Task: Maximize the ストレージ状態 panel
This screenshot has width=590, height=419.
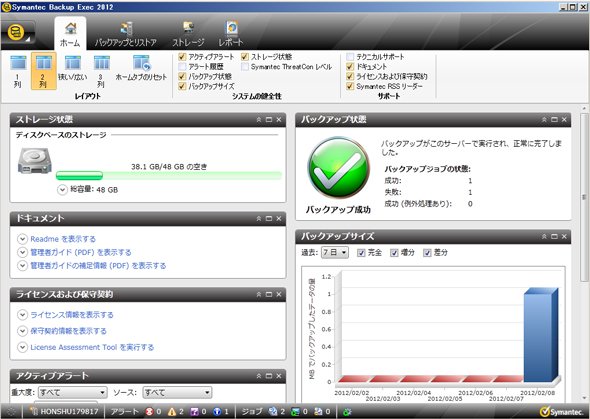Action: (x=269, y=120)
